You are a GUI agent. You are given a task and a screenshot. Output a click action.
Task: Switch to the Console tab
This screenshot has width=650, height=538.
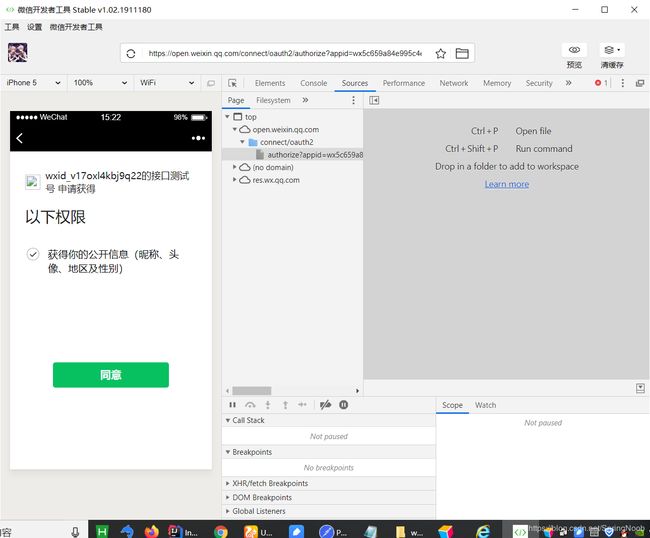click(313, 83)
